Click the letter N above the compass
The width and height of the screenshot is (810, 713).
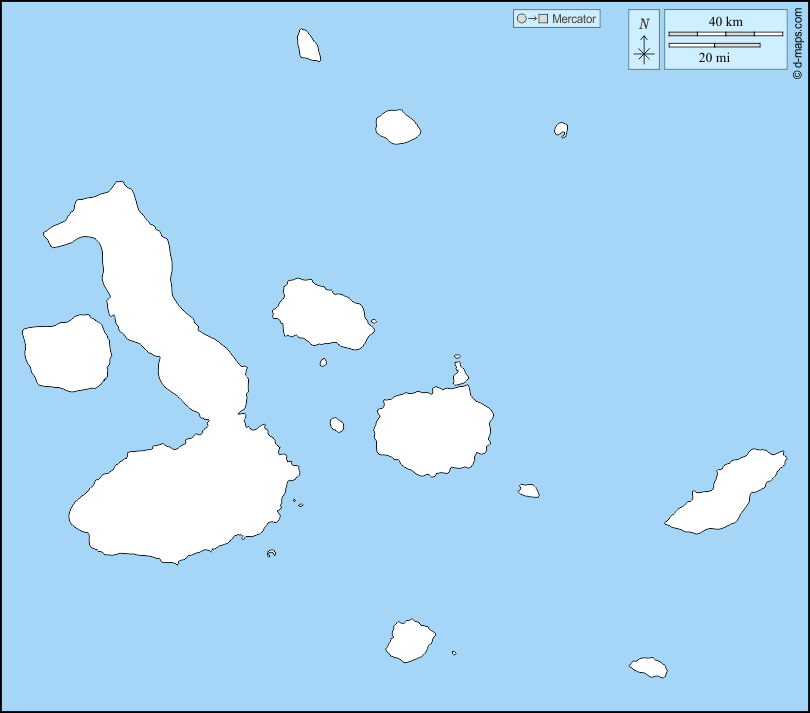[644, 24]
